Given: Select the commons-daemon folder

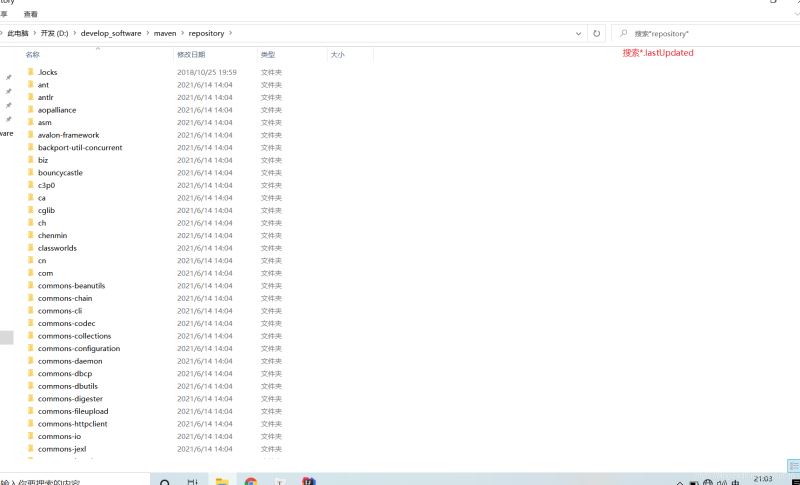Looking at the screenshot, I should point(70,361).
